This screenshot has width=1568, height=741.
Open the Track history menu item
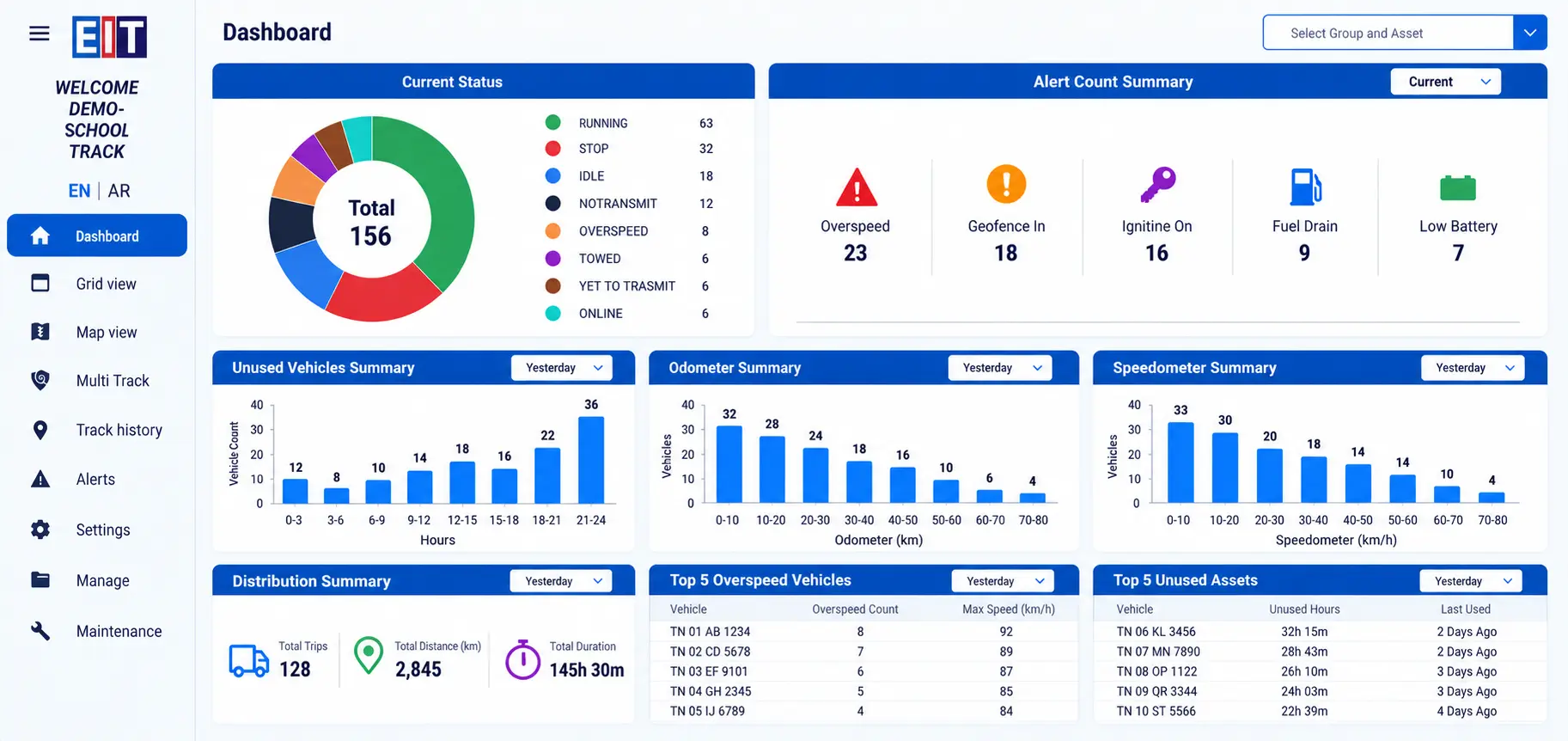coord(97,430)
